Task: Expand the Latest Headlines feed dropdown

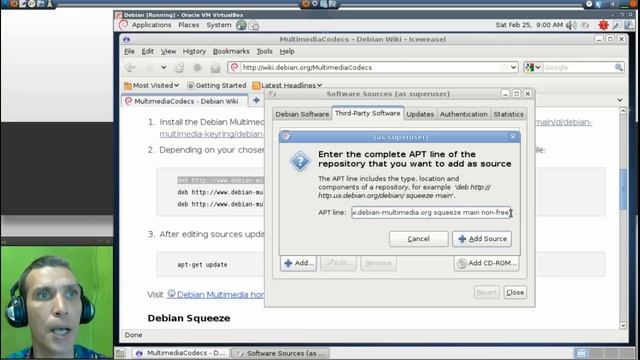Action: (x=287, y=85)
